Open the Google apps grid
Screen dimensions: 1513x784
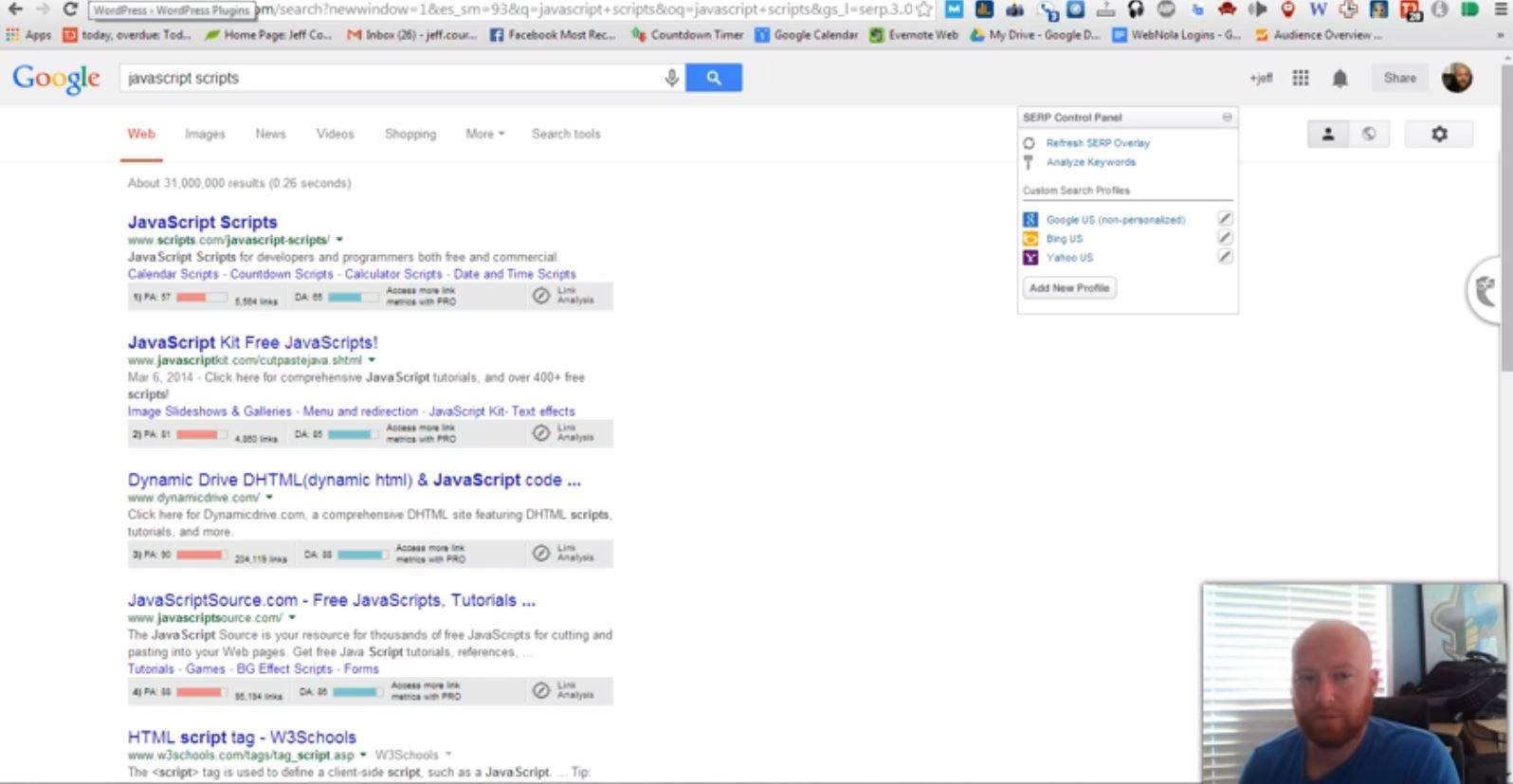tap(1301, 79)
